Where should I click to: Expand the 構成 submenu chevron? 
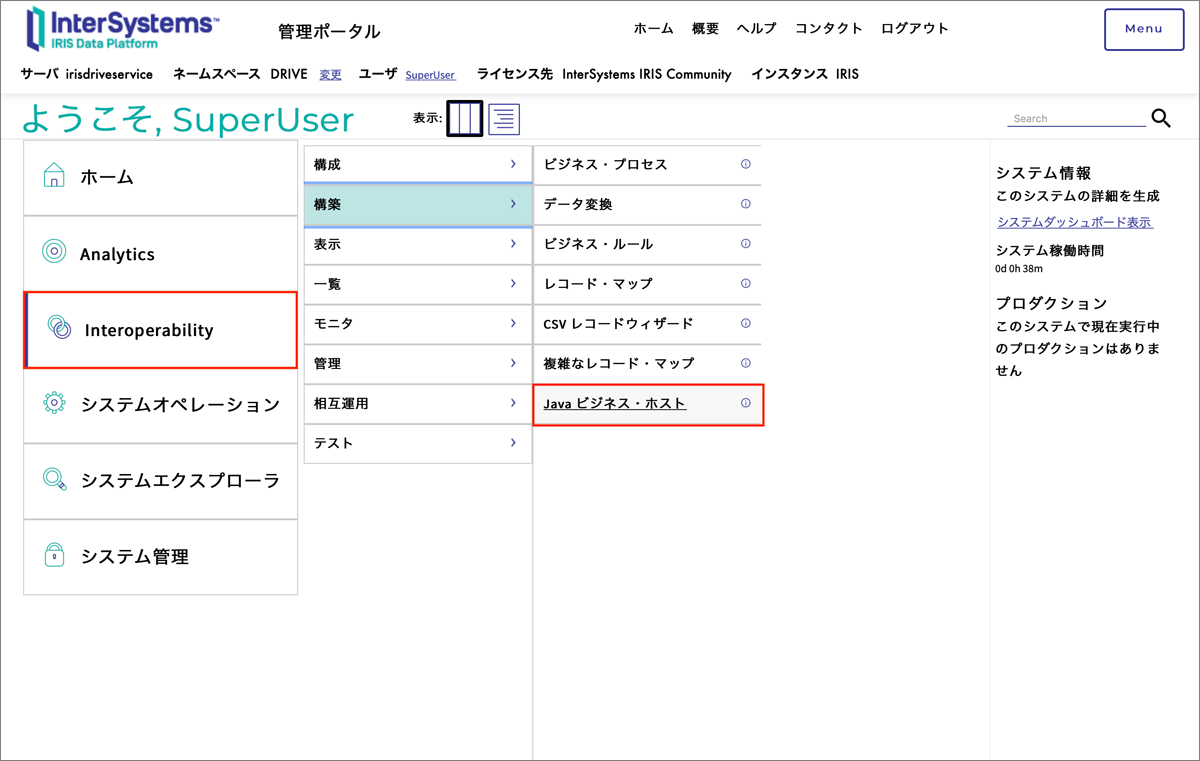click(513, 164)
